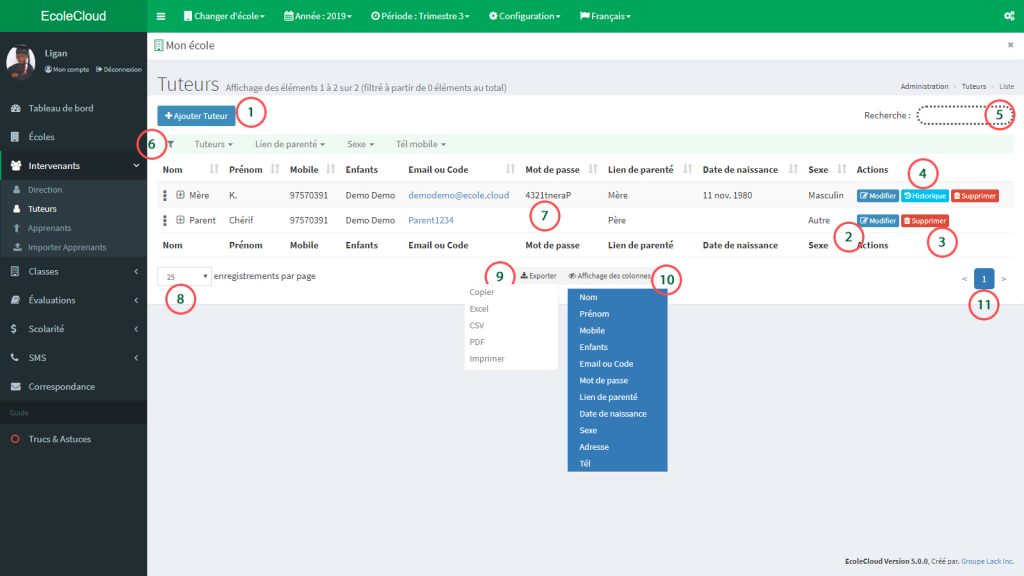1024x576 pixels.
Task: Open the Exporter export menu
Action: point(537,275)
